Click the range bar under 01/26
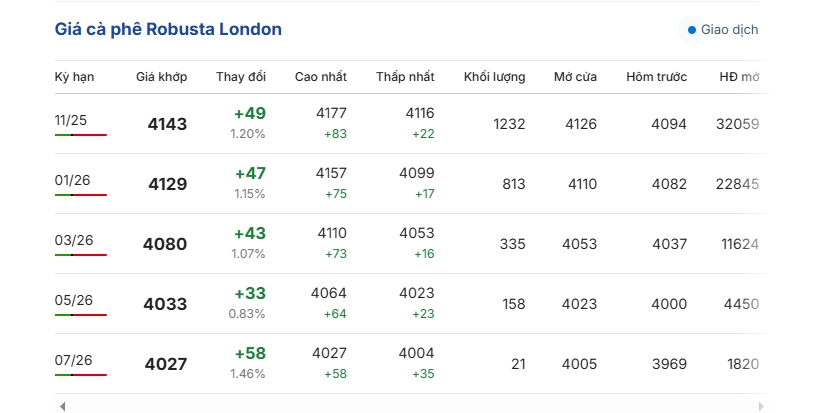The height and width of the screenshot is (413, 815). (x=81, y=195)
